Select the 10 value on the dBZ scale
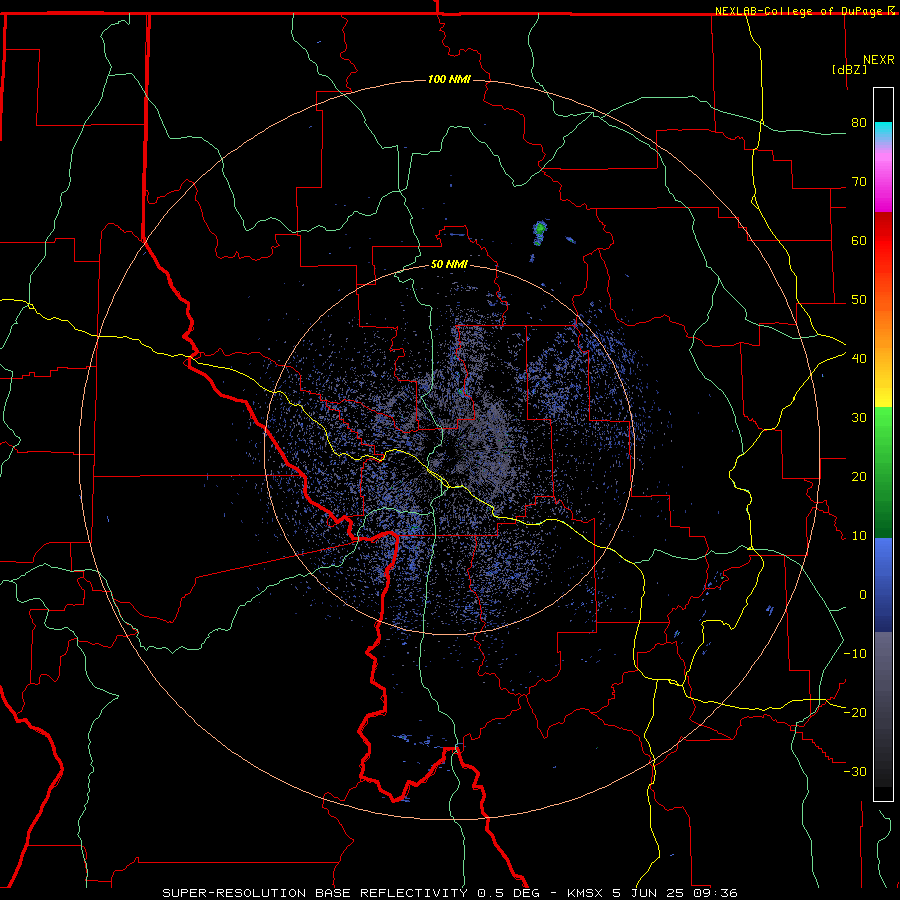This screenshot has width=900, height=900. [859, 536]
